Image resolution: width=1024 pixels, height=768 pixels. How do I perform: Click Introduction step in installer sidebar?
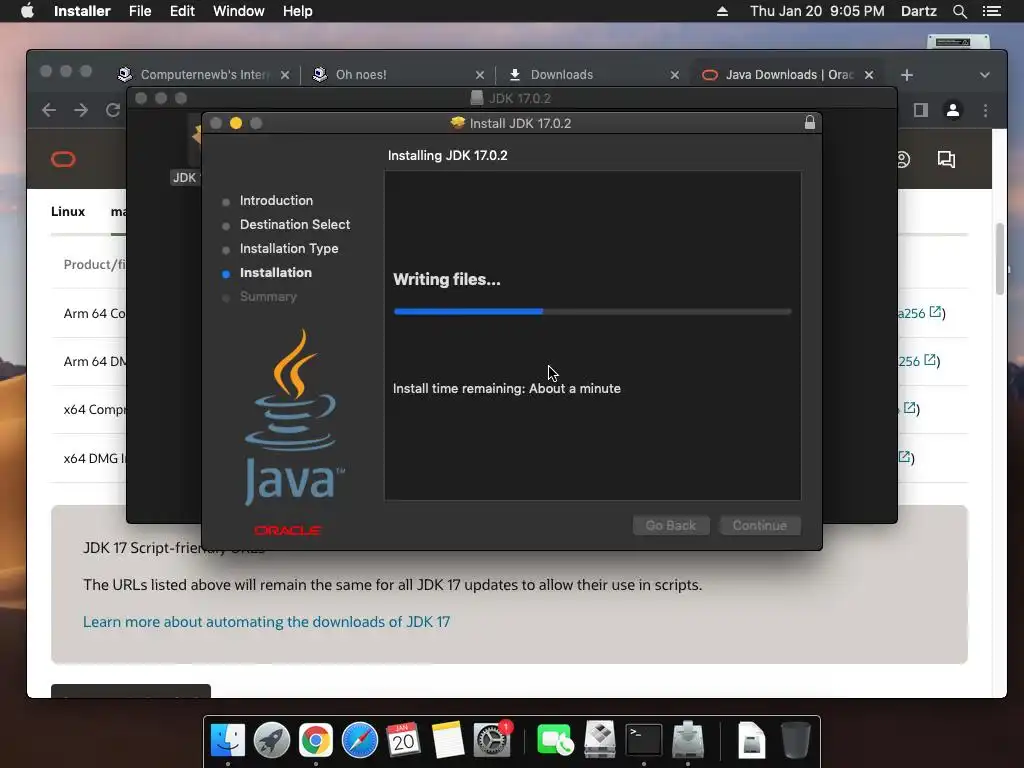tap(276, 200)
